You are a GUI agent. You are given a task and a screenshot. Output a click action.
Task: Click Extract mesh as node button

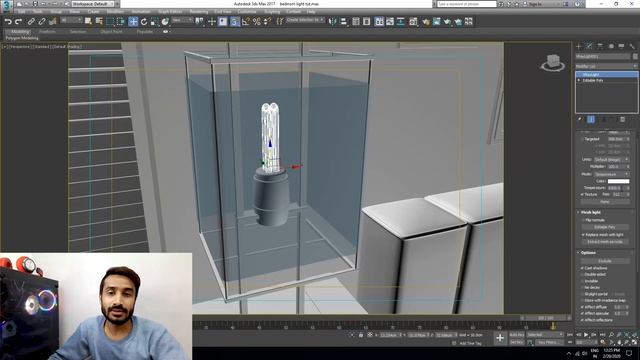tap(605, 242)
